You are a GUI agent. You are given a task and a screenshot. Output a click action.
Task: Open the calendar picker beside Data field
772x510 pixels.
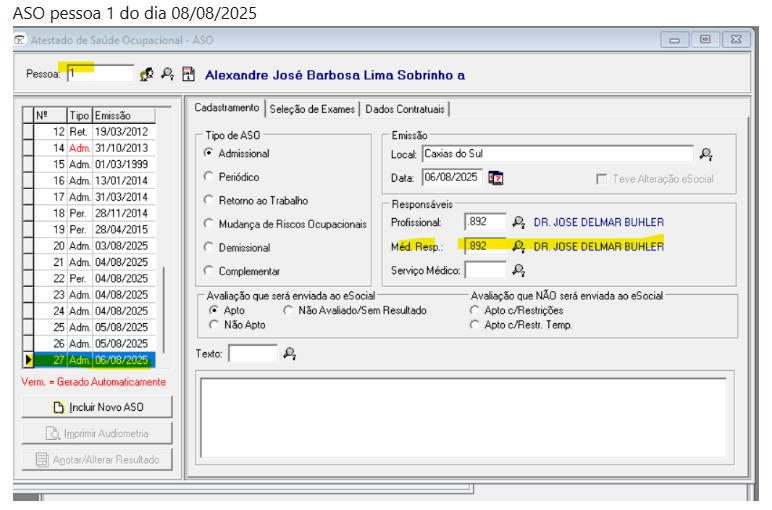(496, 178)
